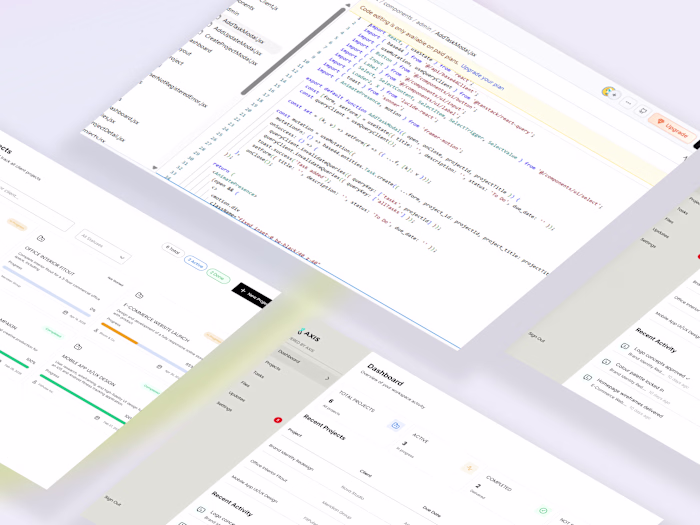Click folder icon on Office Interior Fitout card
Screen dimensions: 700x525
tap(41, 238)
